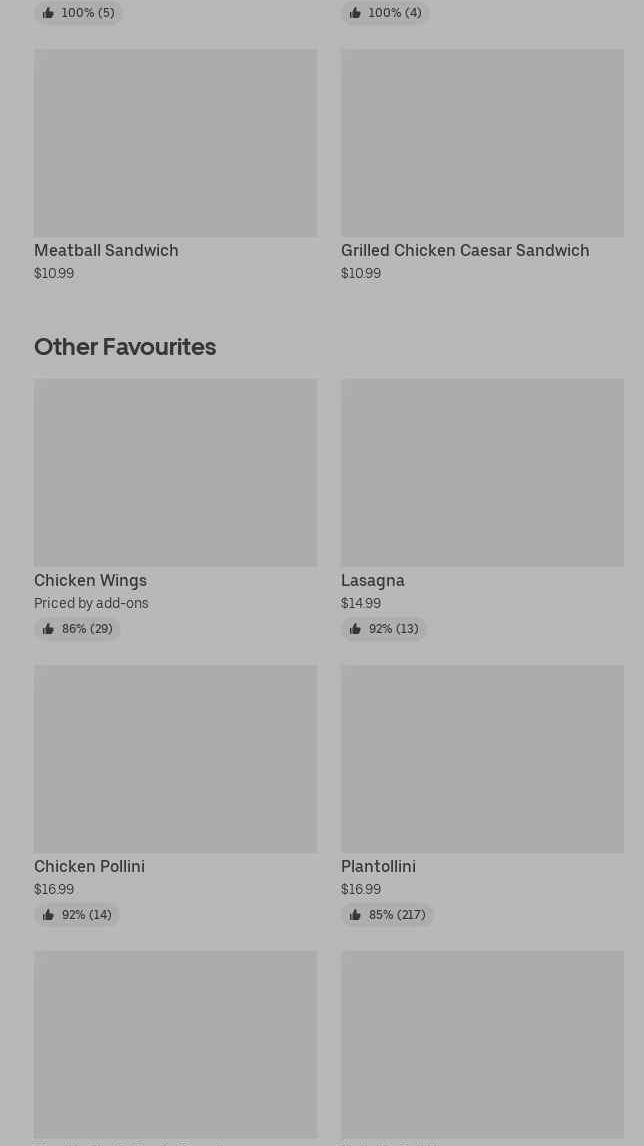Click thumbs-up icon on 100% (4) rating

[355, 13]
